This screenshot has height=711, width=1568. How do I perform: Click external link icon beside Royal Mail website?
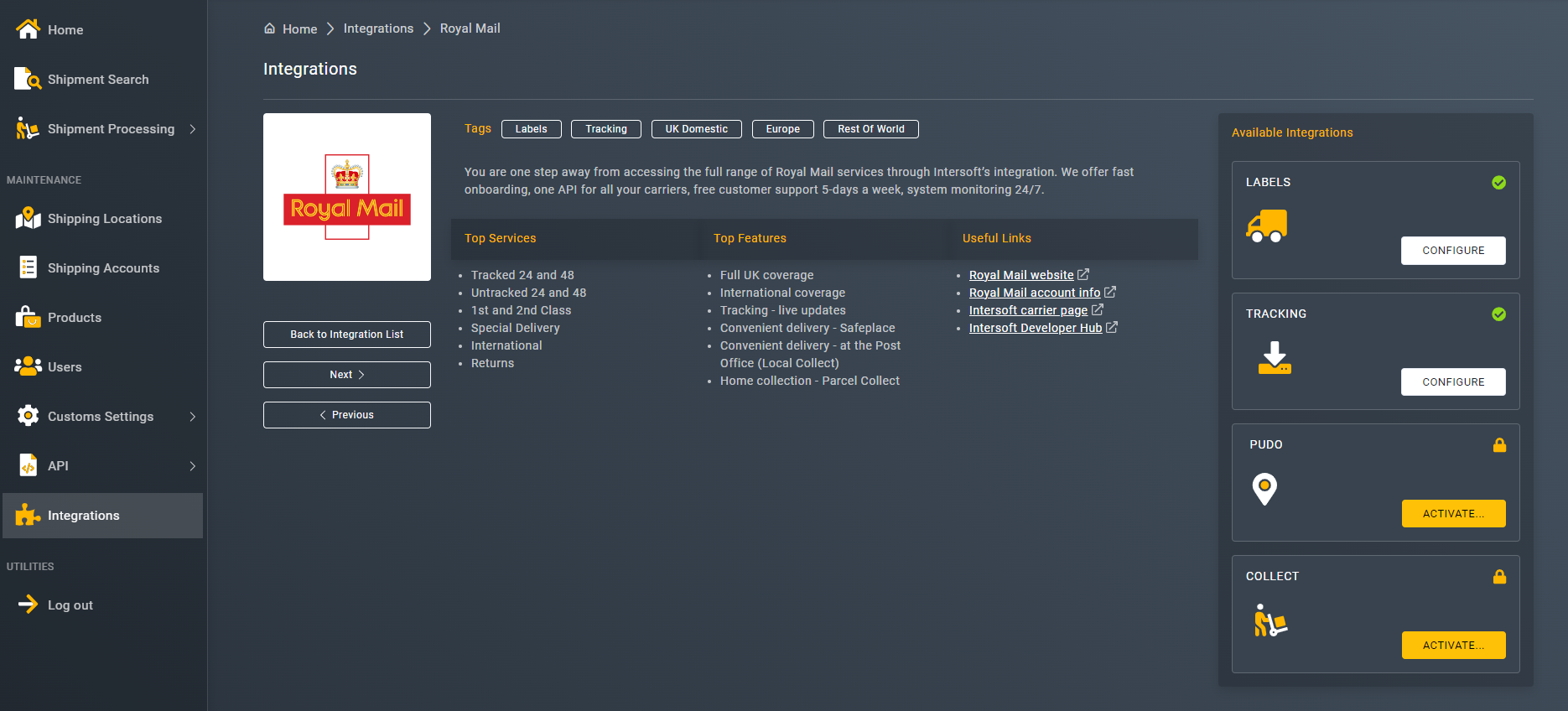(1083, 274)
